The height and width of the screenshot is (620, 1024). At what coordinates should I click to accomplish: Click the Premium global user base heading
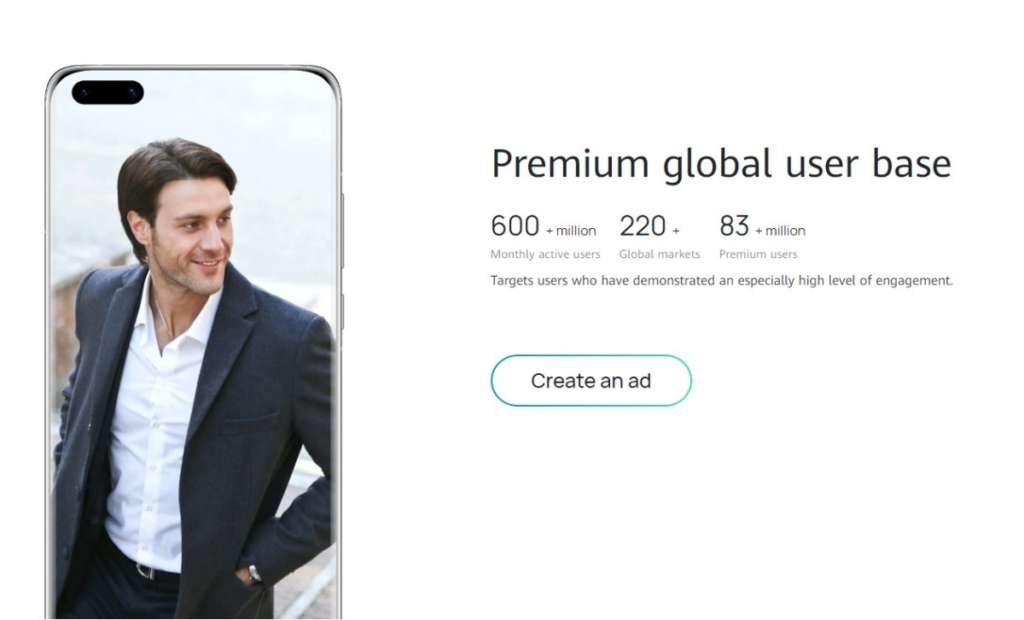click(x=720, y=164)
